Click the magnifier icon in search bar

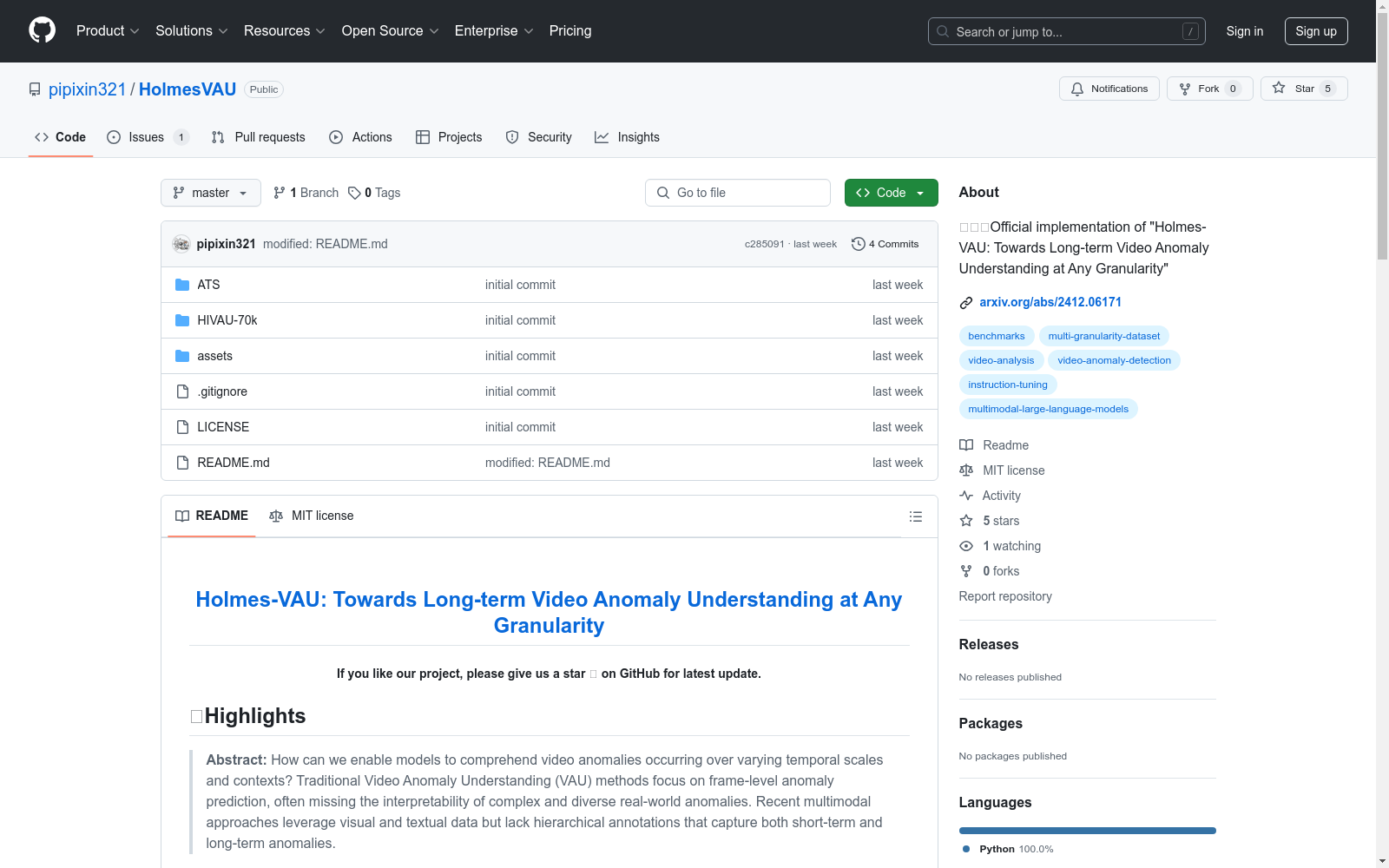click(943, 31)
